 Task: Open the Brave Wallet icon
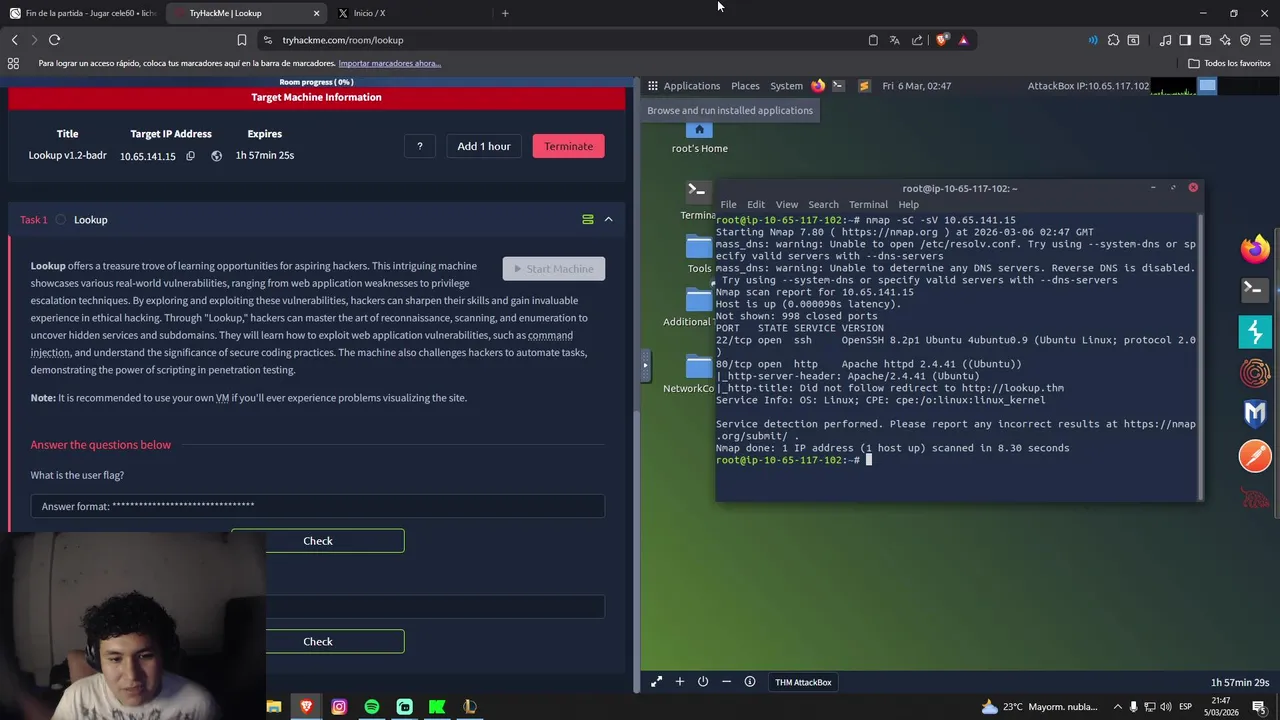[1205, 40]
